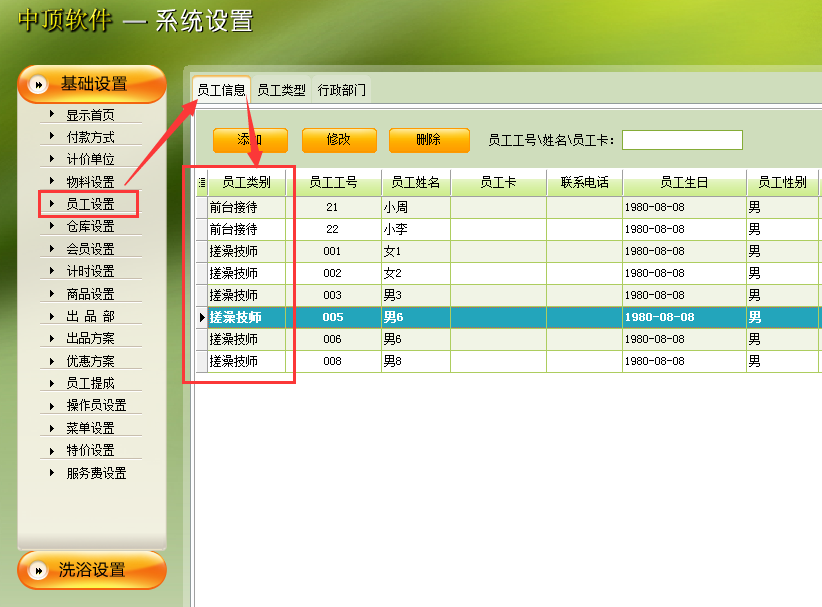Click employee number 22 cell
This screenshot has height=607, width=822.
(x=333, y=230)
